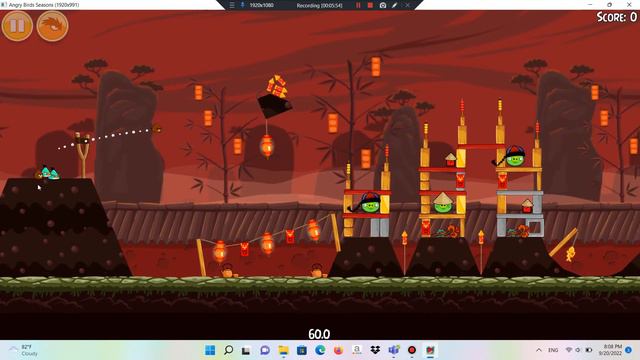Open the notification center badge

coord(629,350)
